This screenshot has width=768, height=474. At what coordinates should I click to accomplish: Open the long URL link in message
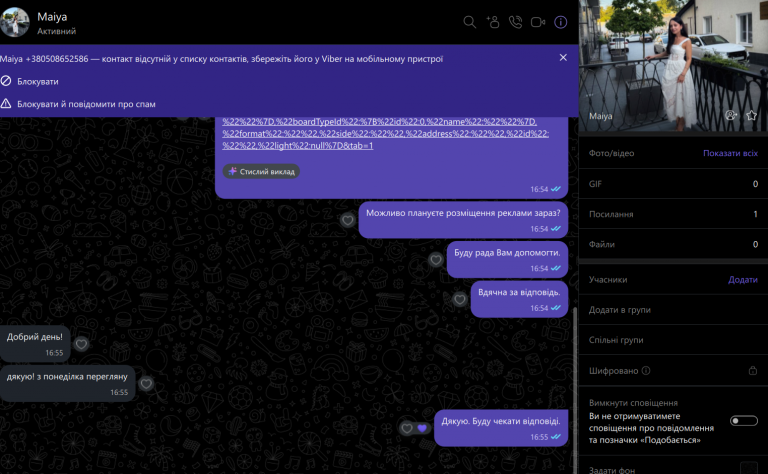pyautogui.click(x=385, y=133)
